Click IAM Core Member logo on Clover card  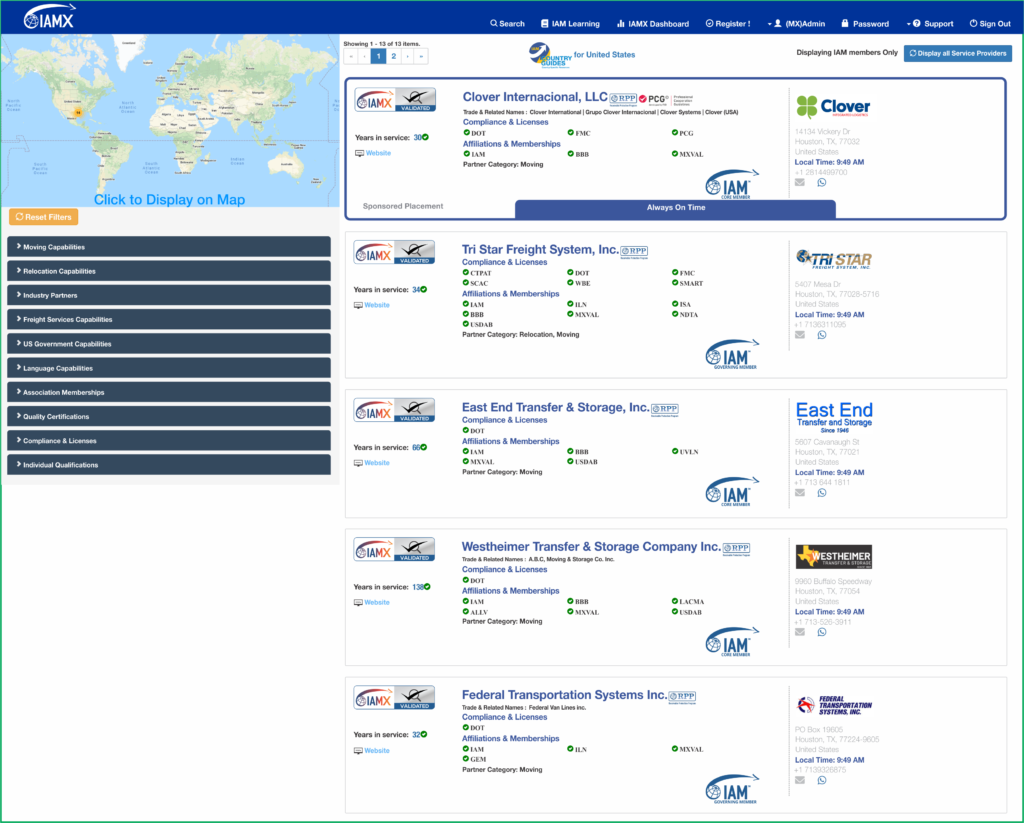tap(732, 184)
